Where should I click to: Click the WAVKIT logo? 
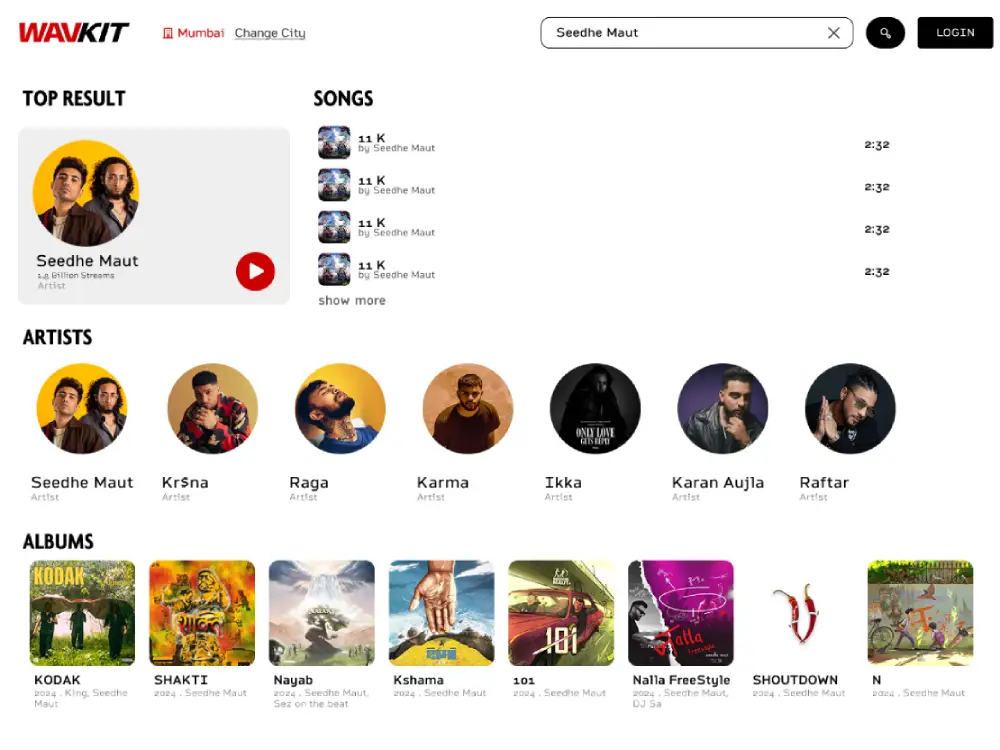[73, 33]
